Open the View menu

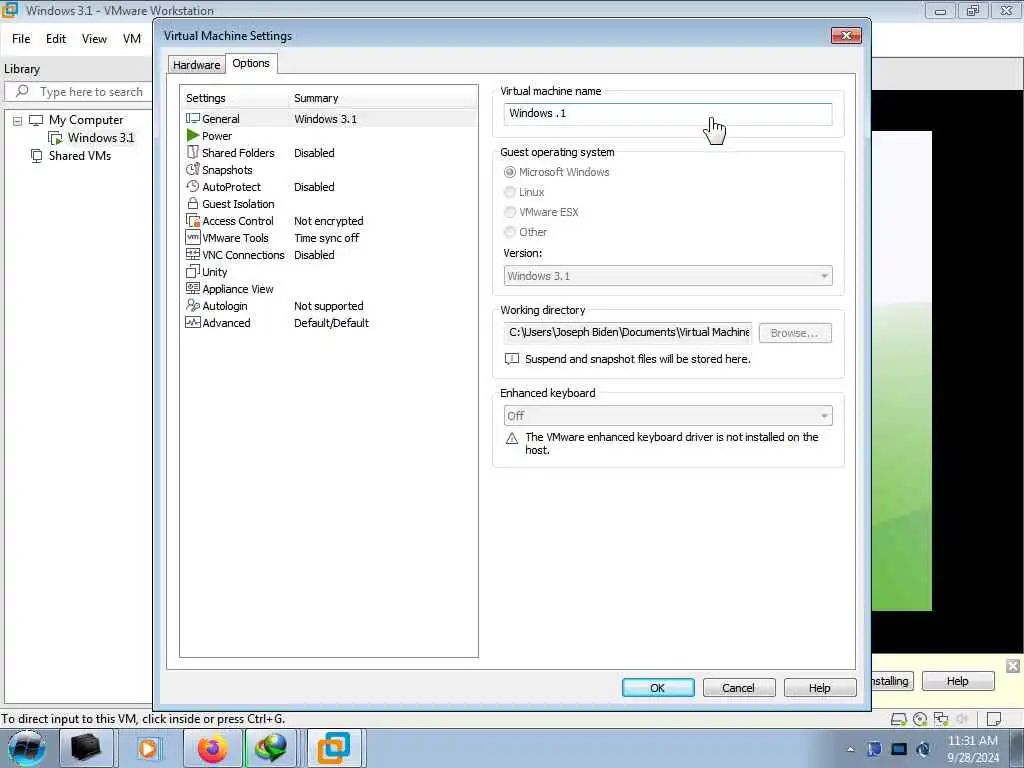click(x=94, y=39)
